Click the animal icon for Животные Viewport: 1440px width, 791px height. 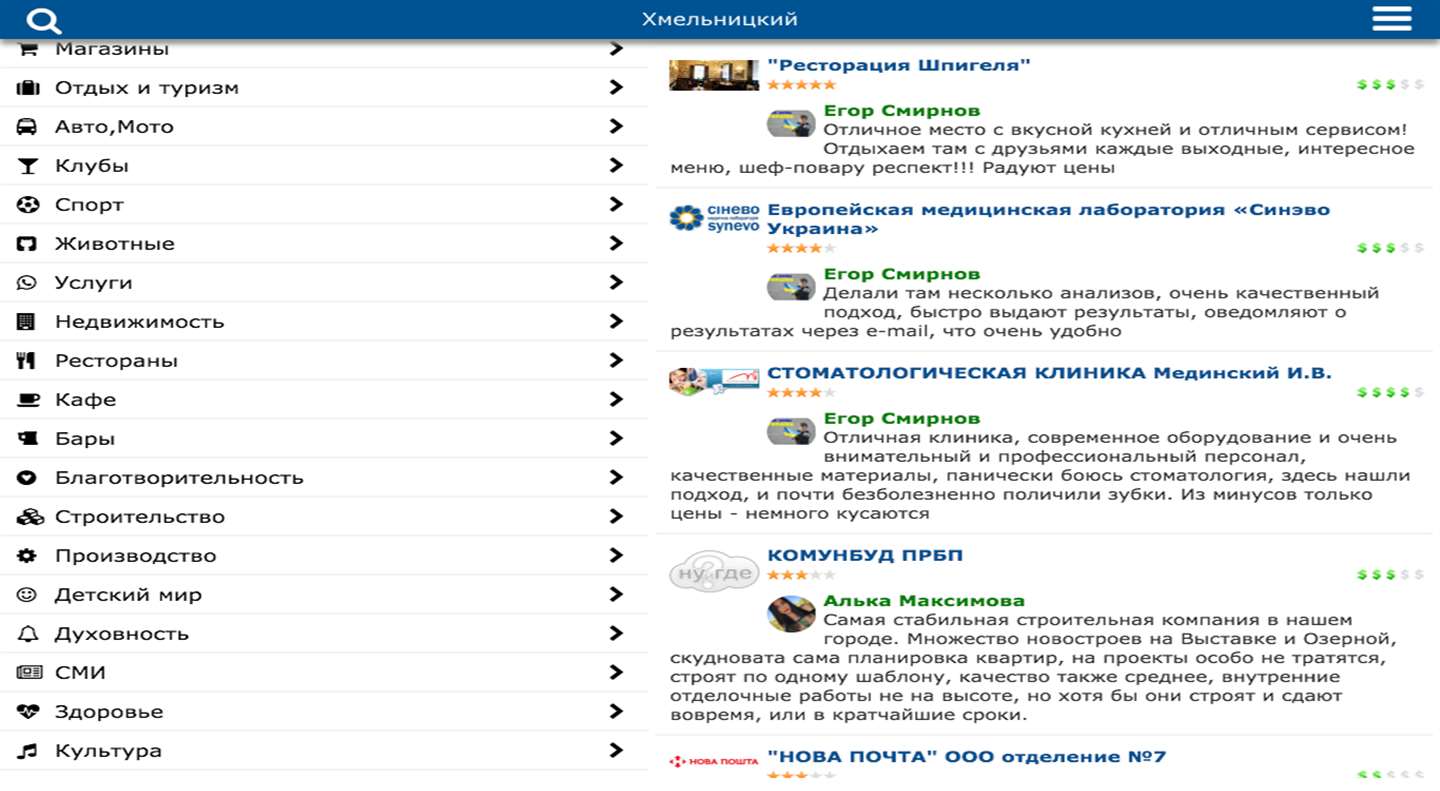pos(28,244)
